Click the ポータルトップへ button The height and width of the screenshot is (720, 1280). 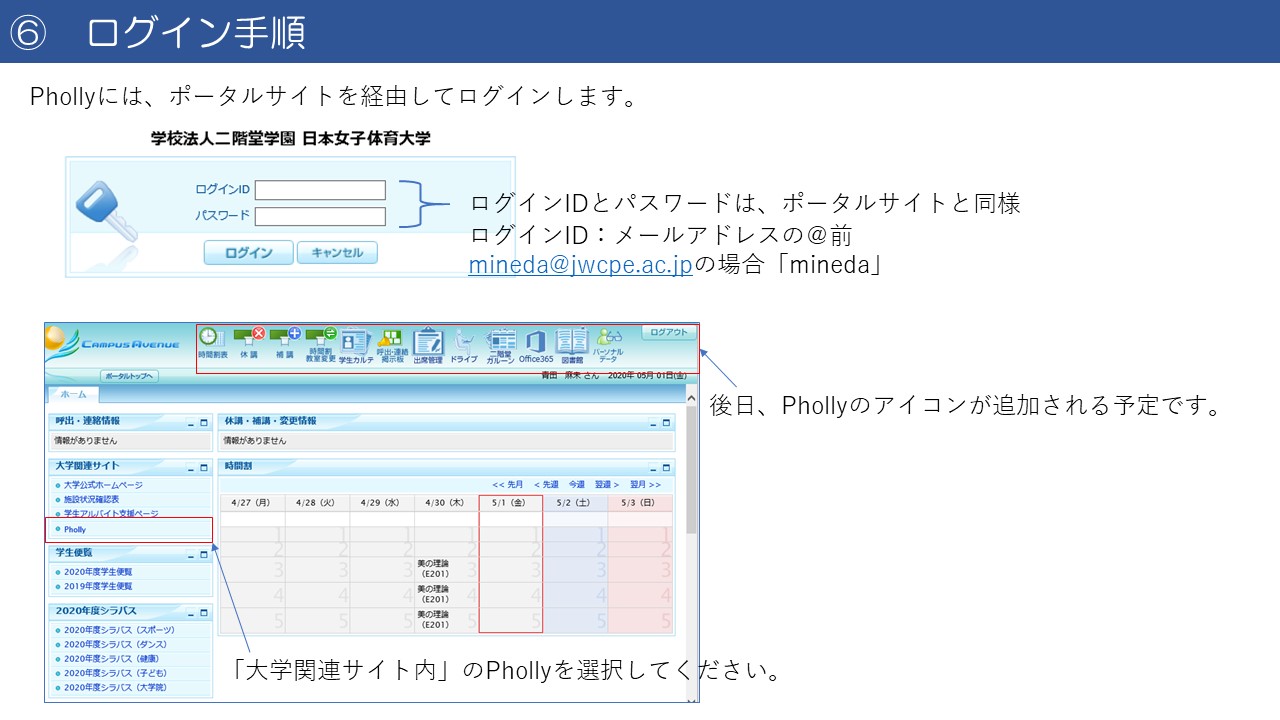click(x=129, y=376)
